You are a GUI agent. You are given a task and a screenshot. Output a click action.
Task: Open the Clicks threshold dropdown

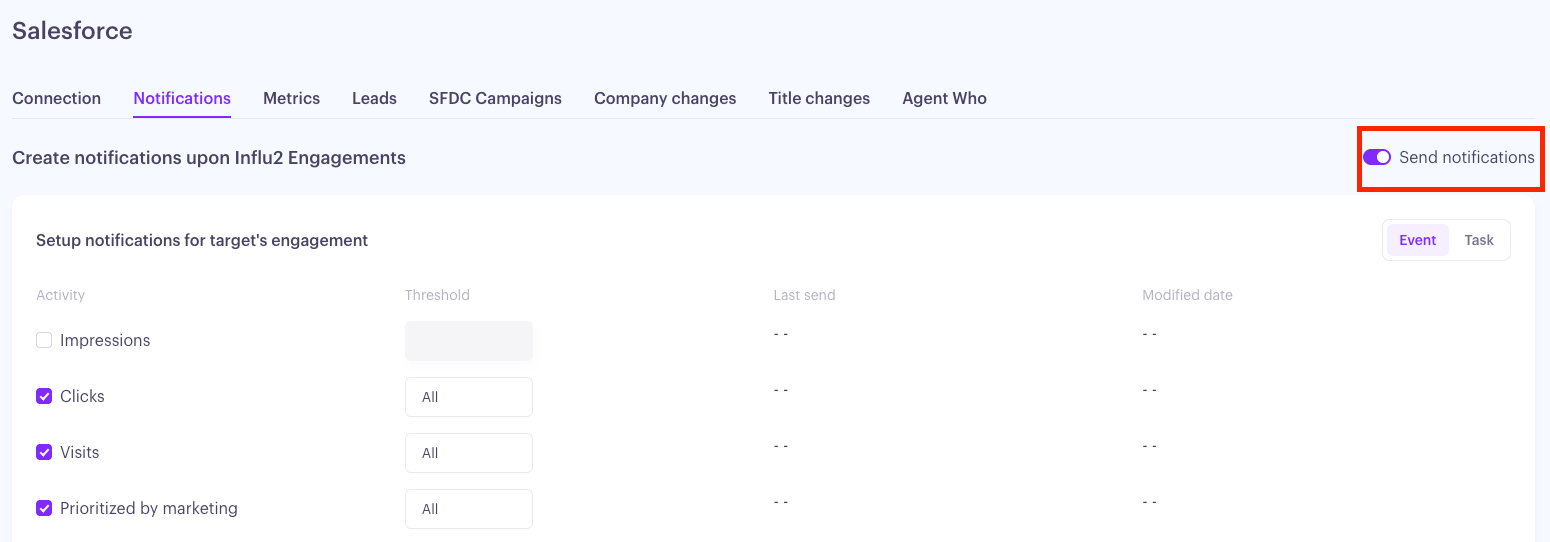pos(469,397)
